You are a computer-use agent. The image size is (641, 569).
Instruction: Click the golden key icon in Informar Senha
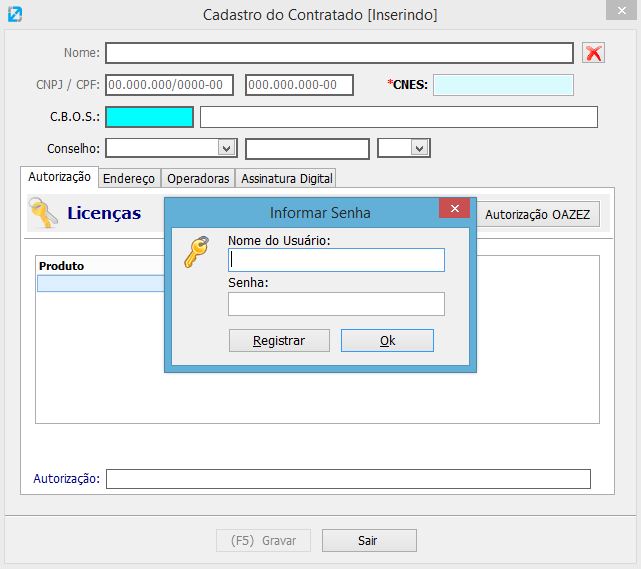tap(197, 251)
